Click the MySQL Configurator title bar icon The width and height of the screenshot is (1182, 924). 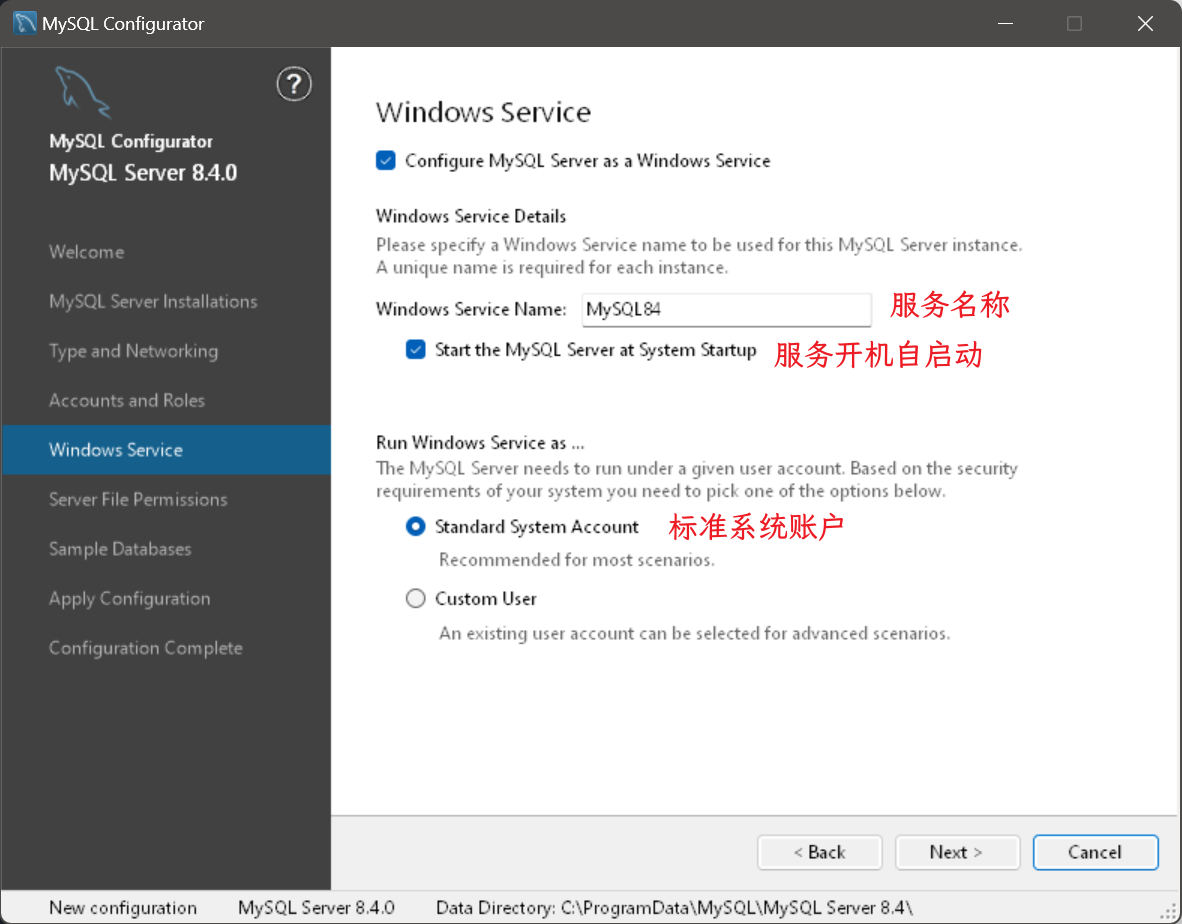(x=24, y=23)
